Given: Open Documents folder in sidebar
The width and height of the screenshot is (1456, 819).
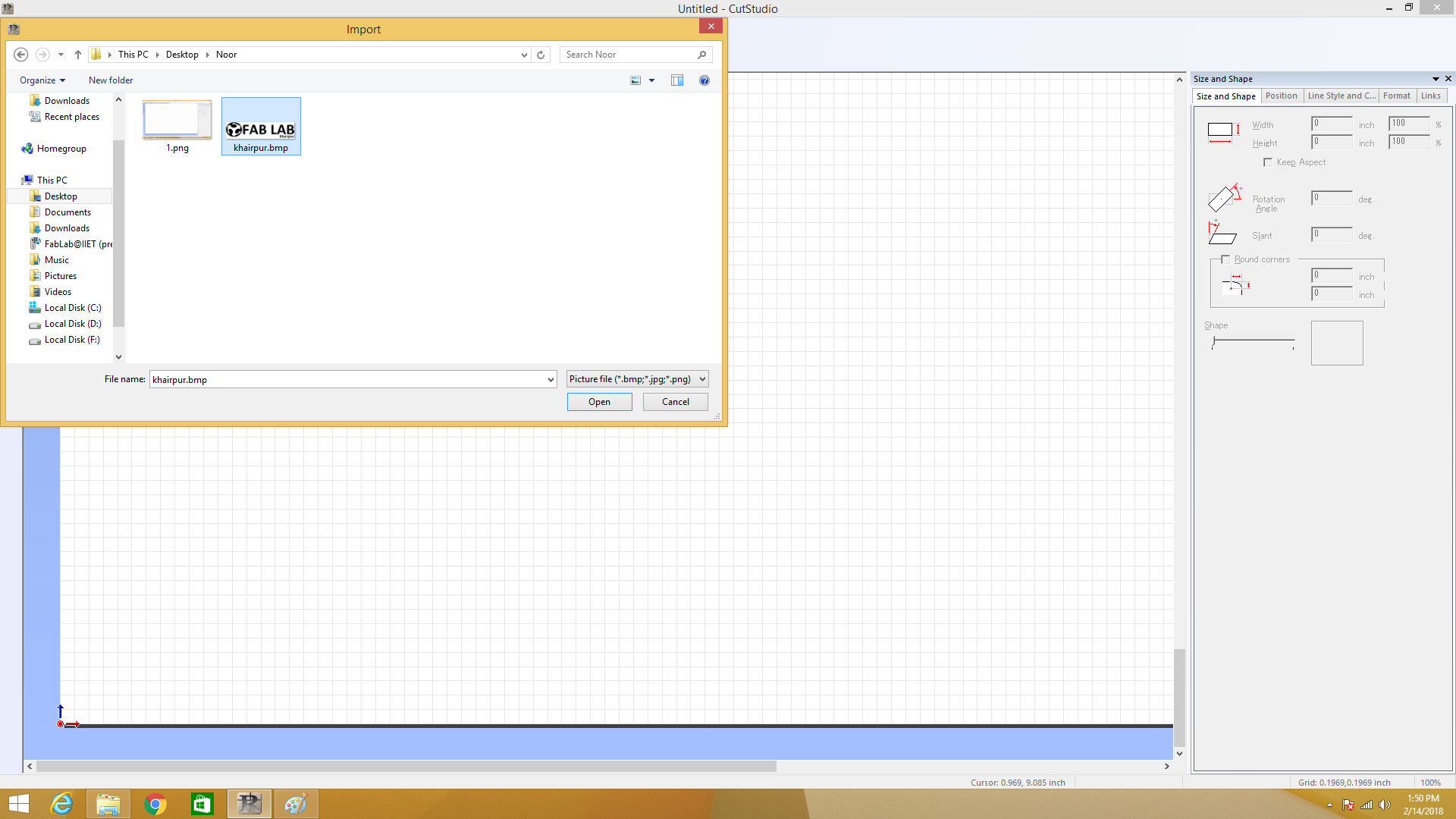Looking at the screenshot, I should [67, 212].
